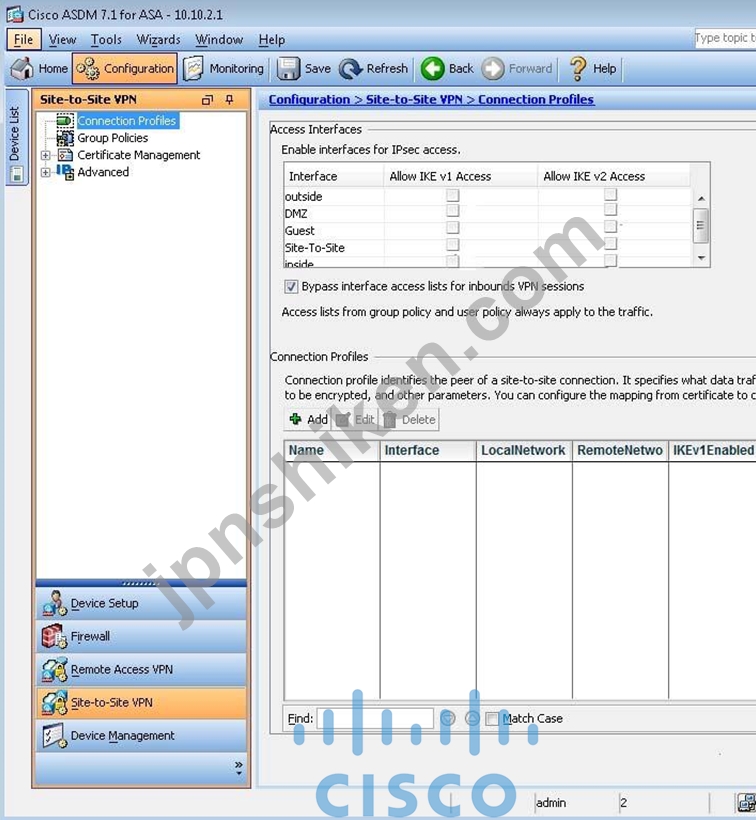Screen dimensions: 756x820
Task: Click the greyed Forward arrow
Action: 517,69
